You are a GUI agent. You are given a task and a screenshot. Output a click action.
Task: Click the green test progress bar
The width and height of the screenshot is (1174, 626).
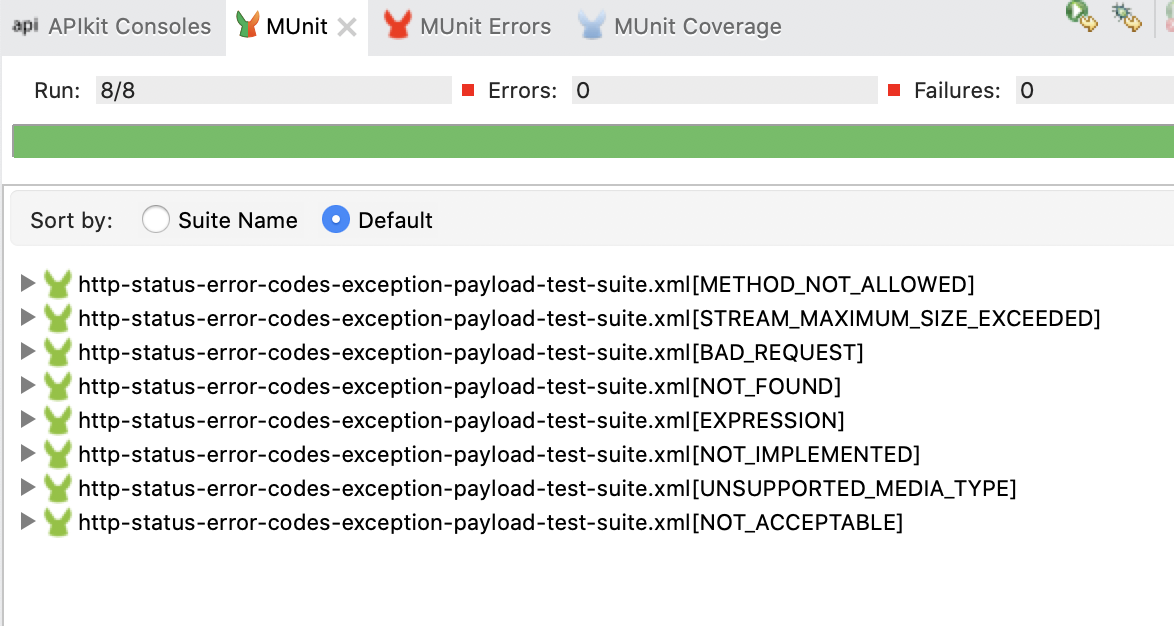[592, 141]
